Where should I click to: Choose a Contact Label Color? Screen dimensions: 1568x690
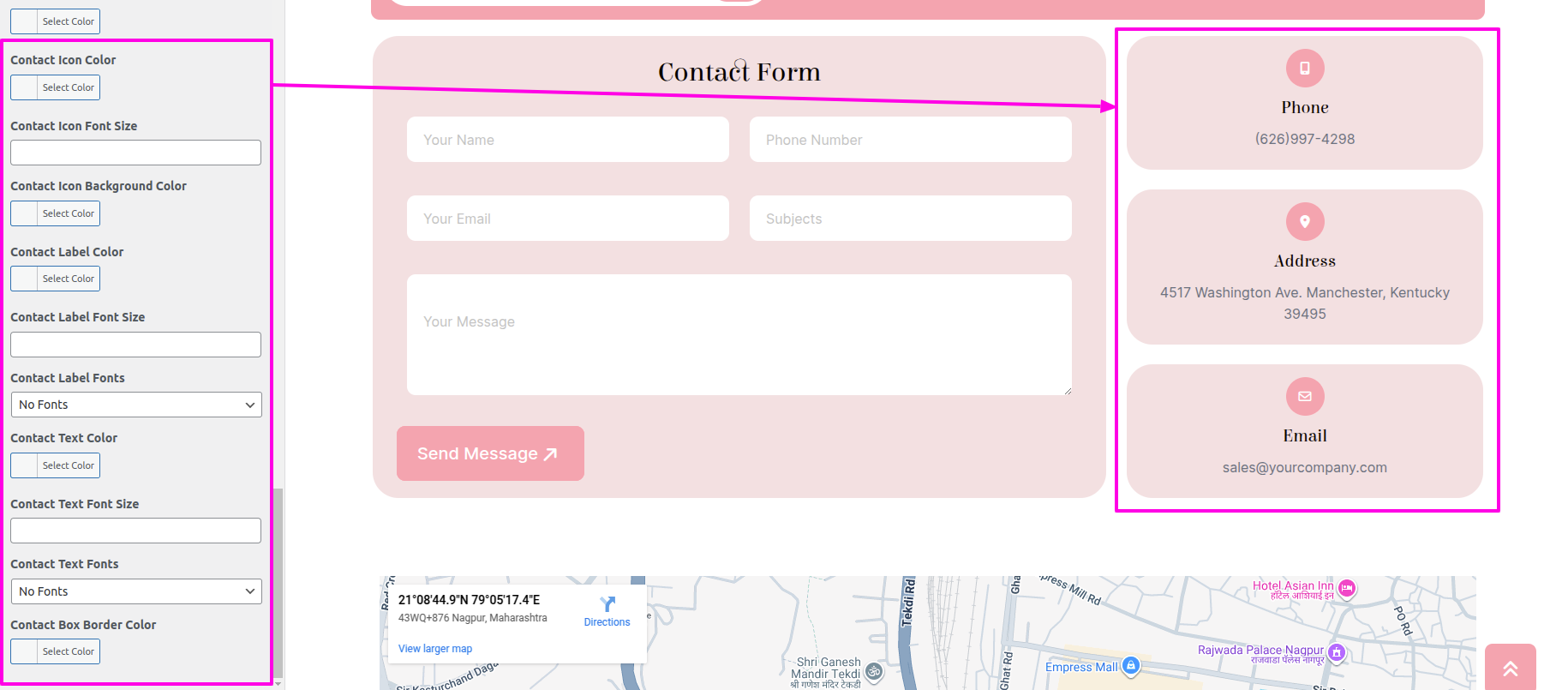tap(56, 279)
